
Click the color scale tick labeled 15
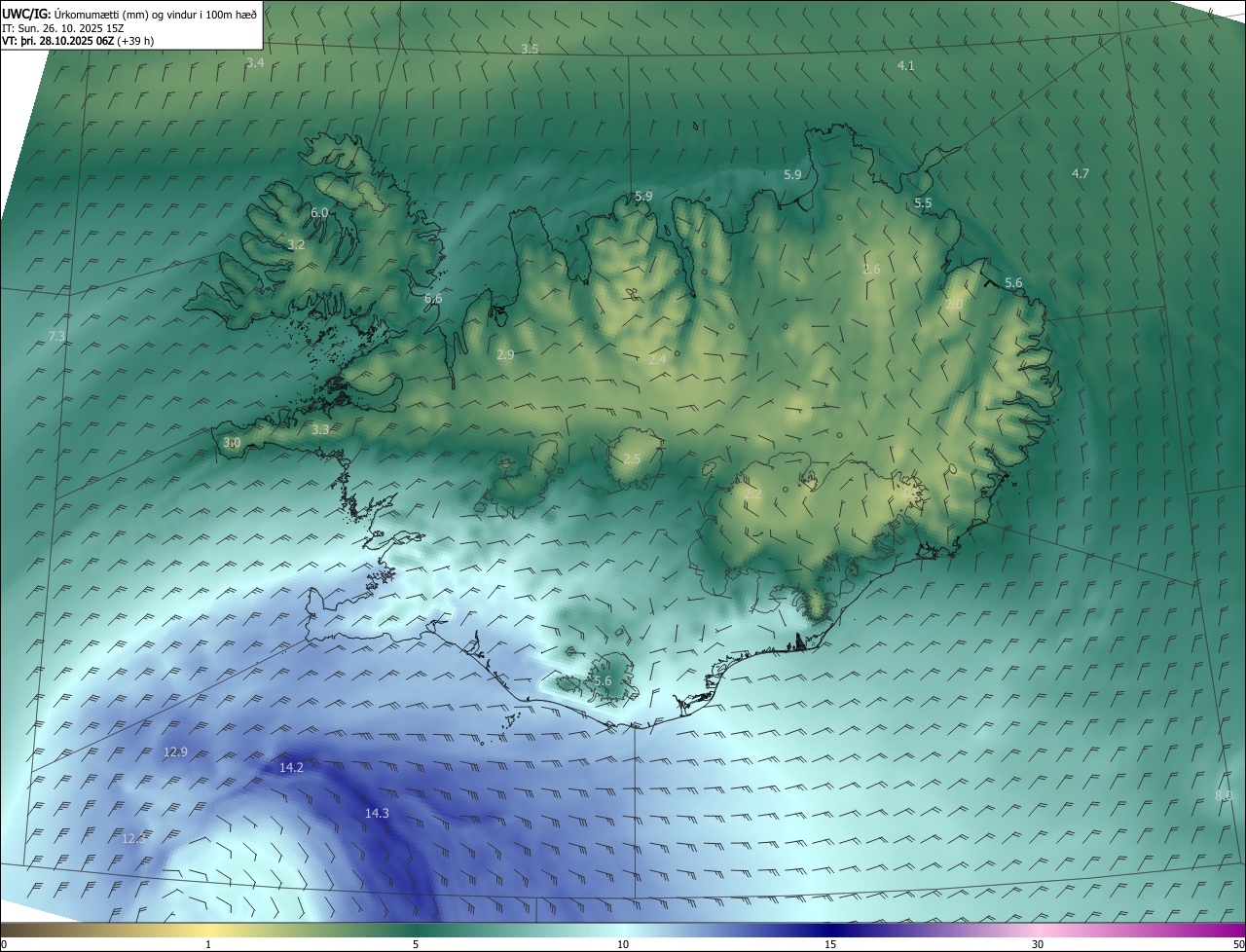830,944
